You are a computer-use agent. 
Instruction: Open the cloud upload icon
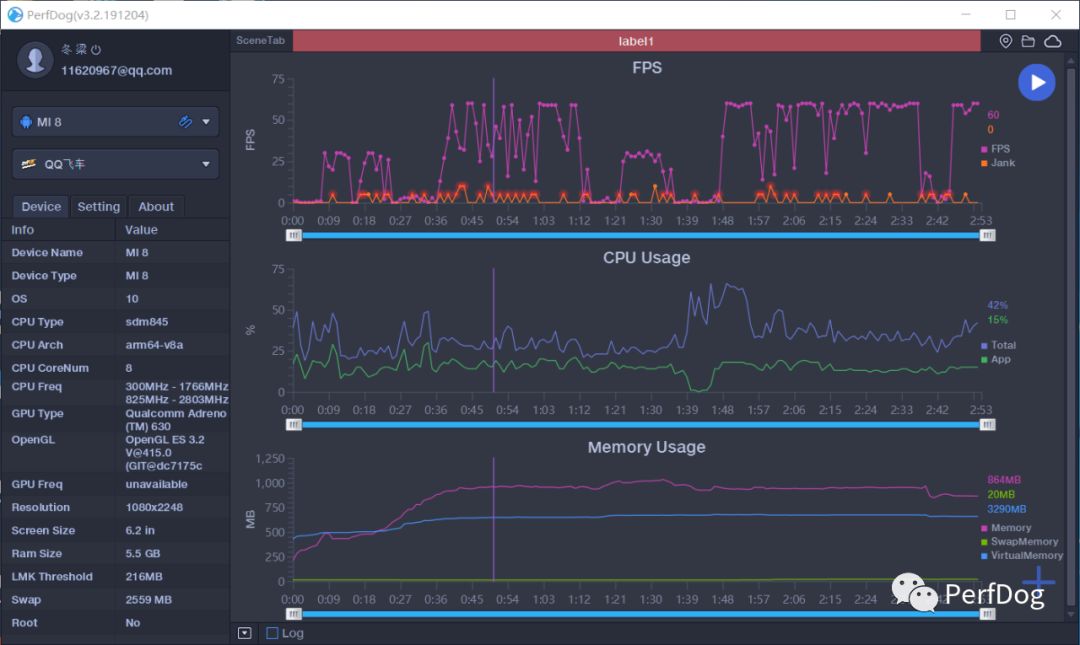1052,41
